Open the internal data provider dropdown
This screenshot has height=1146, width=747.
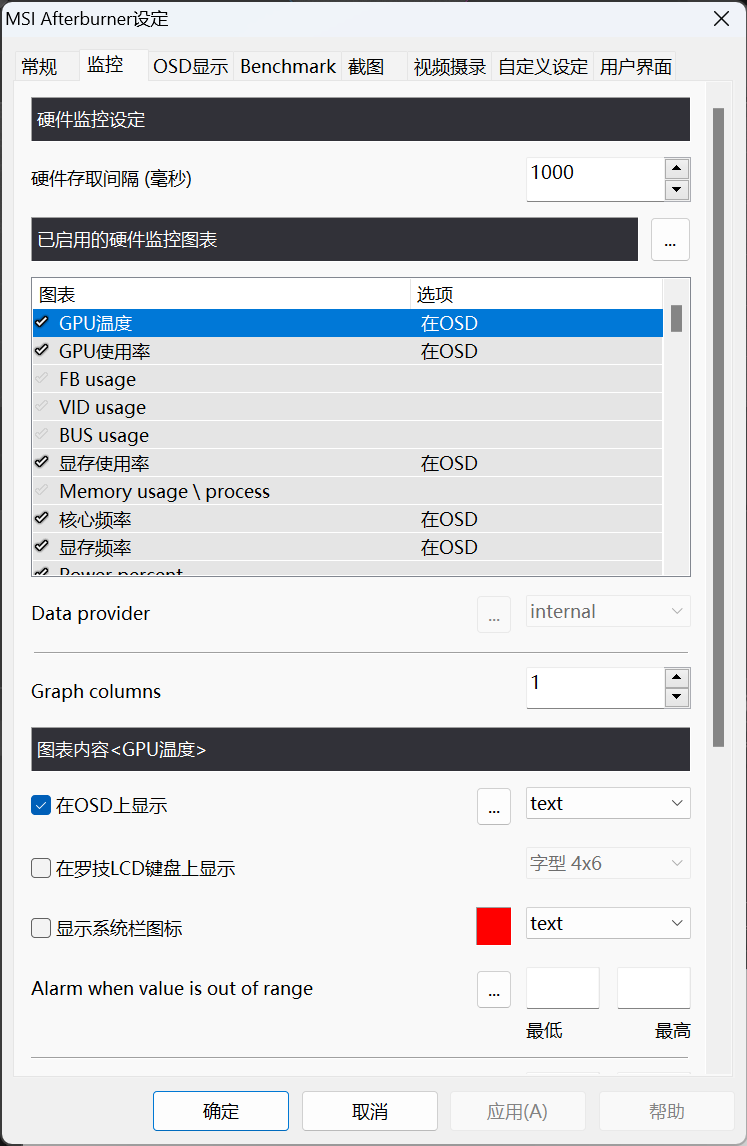pyautogui.click(x=608, y=611)
